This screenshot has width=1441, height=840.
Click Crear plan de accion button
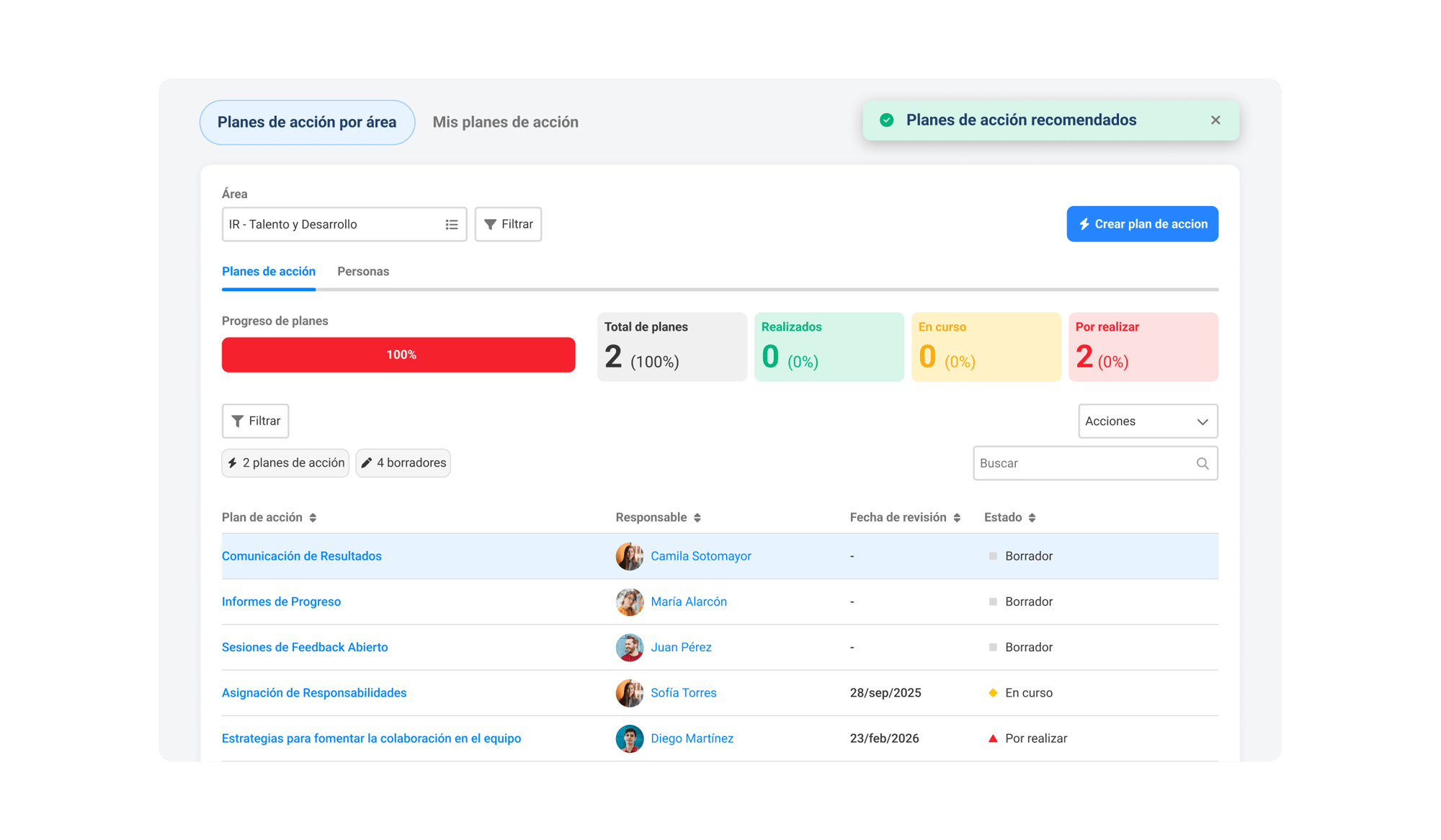1142,224
